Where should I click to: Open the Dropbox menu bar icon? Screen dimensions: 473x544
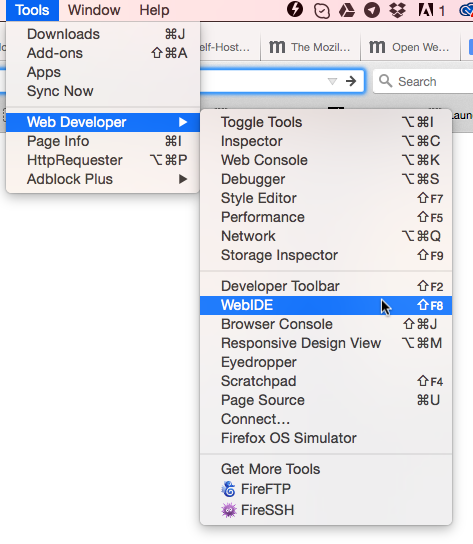point(397,10)
